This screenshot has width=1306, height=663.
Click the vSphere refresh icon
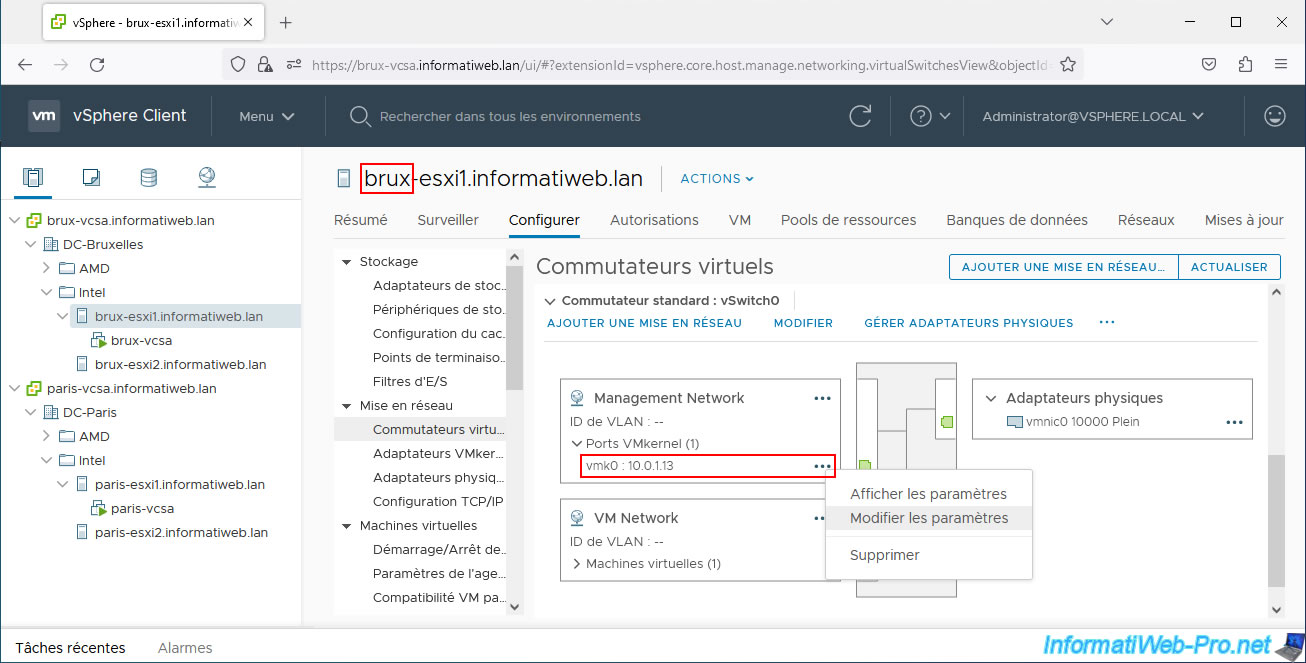tap(860, 116)
